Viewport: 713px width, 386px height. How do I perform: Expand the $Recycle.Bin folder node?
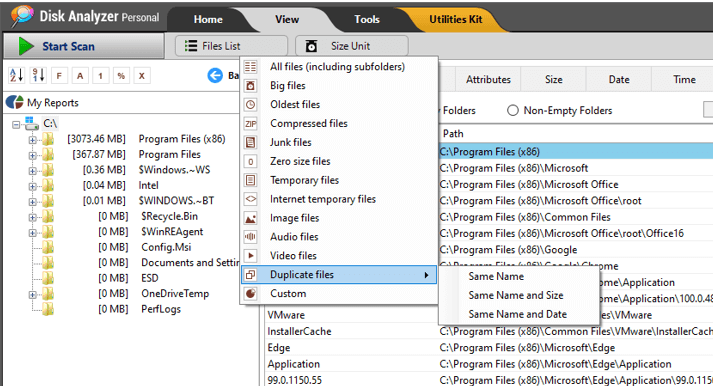(x=33, y=217)
